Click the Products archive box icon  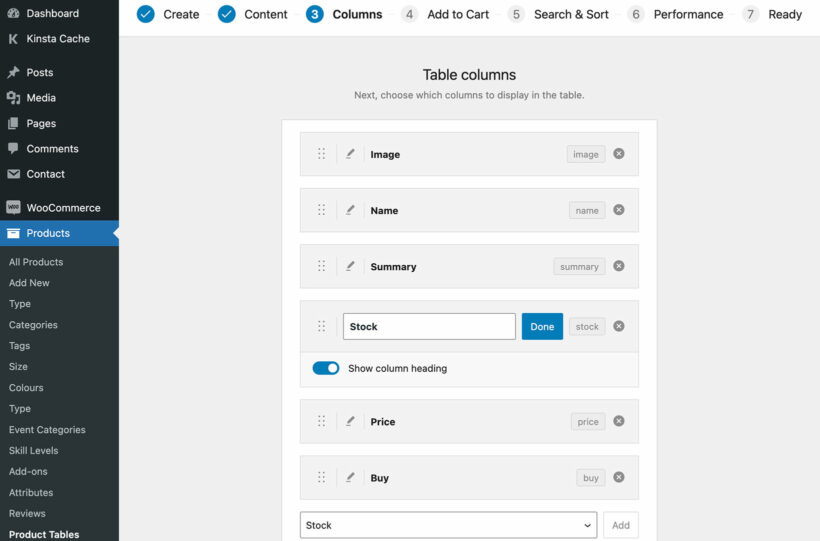click(13, 233)
